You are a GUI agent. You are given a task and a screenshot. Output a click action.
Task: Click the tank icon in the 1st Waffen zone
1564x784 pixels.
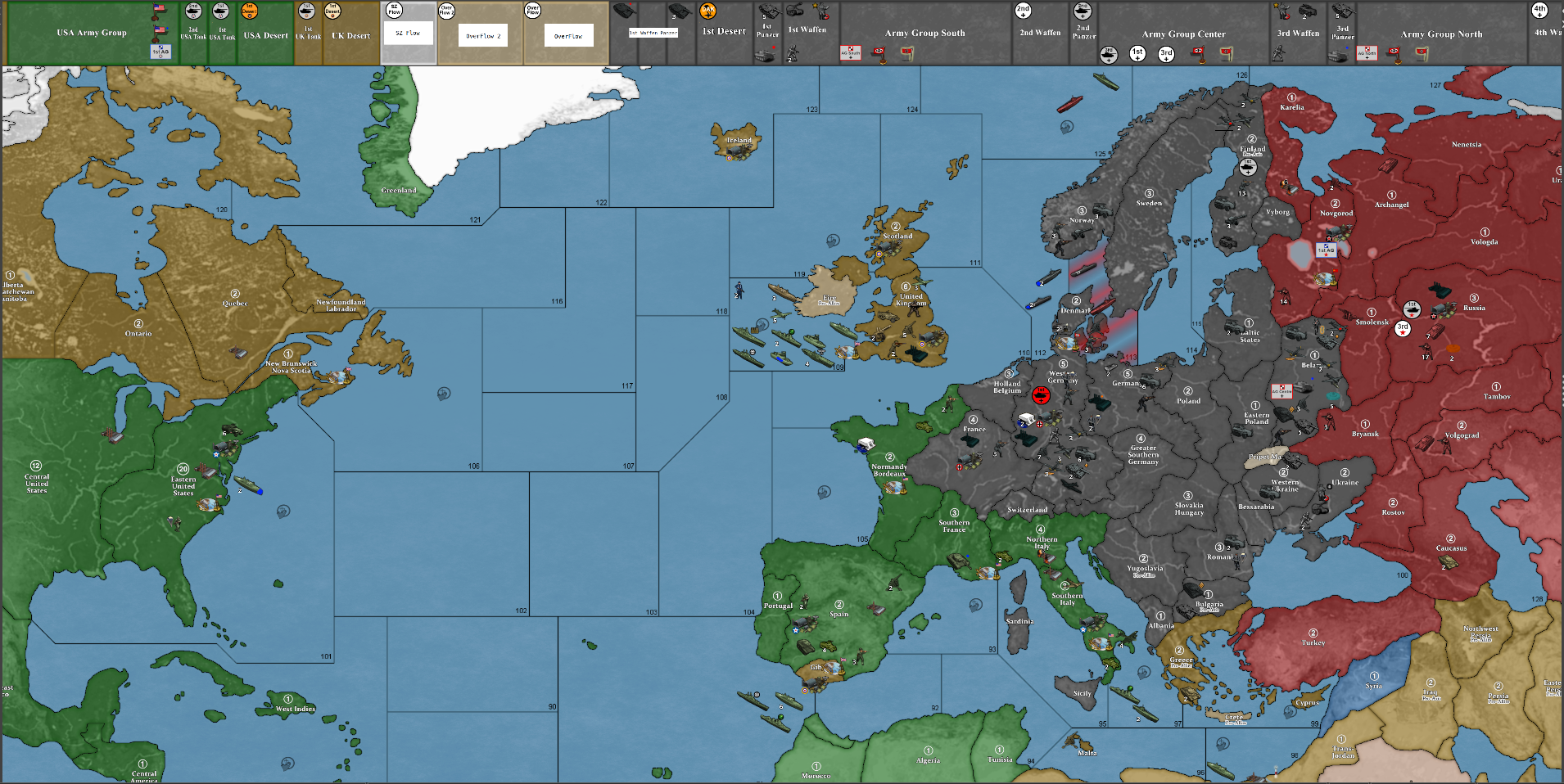click(x=793, y=10)
